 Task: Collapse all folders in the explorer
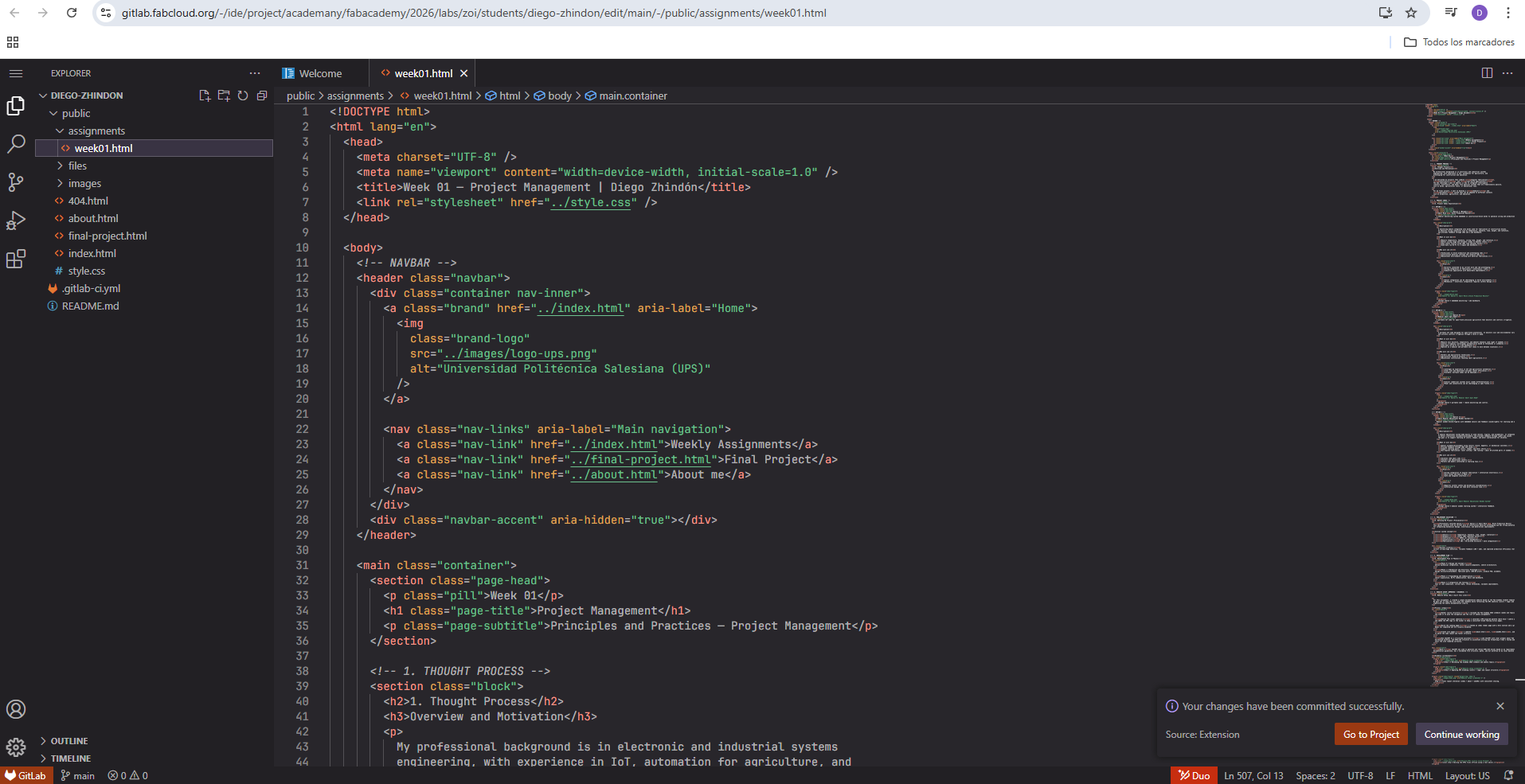(x=262, y=96)
